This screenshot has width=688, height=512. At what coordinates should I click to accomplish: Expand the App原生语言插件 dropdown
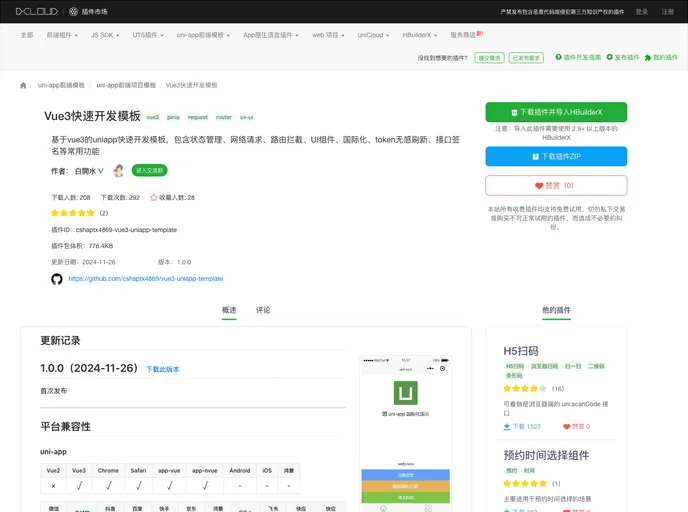[271, 35]
